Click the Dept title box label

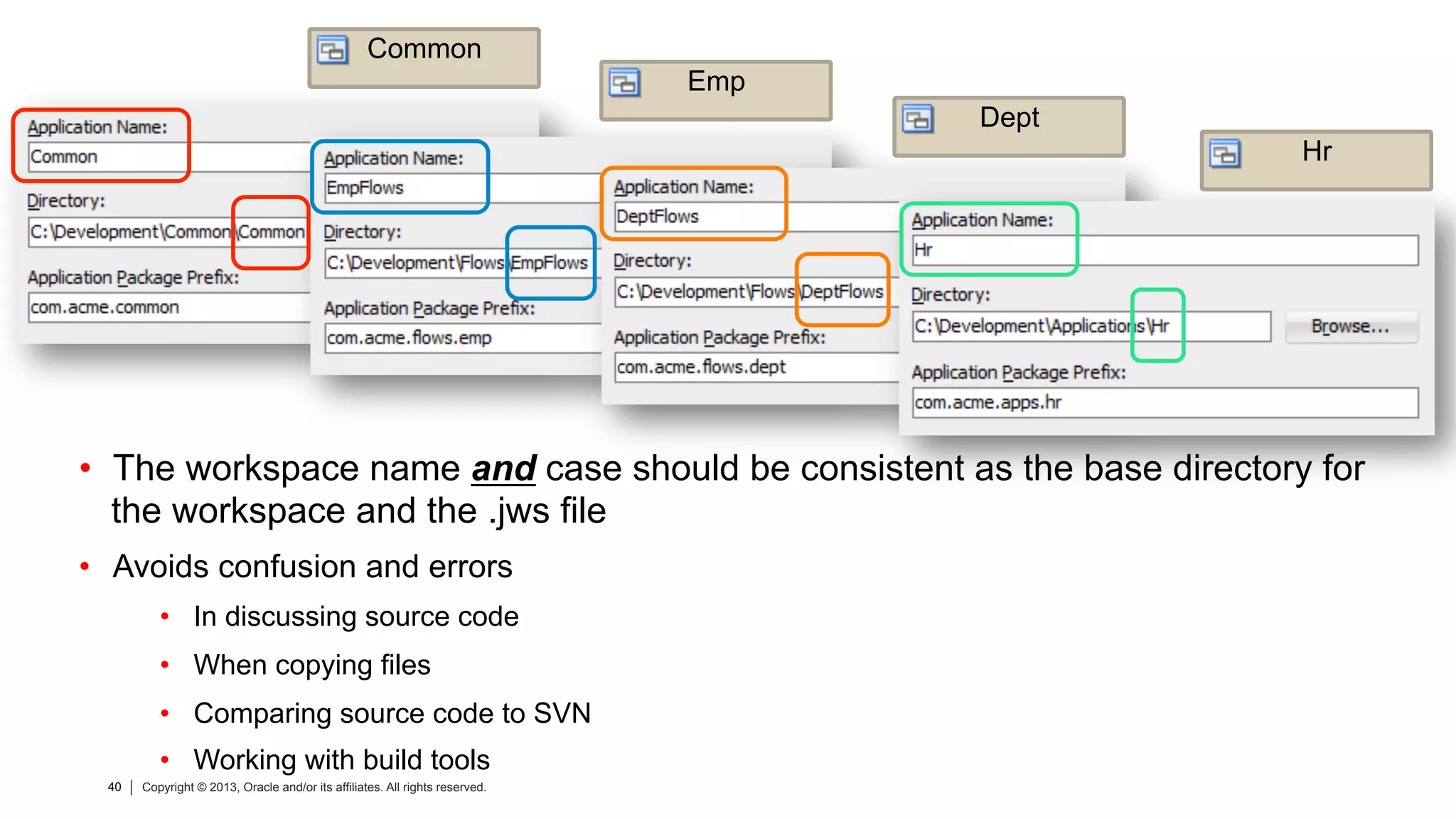pos(1009,117)
